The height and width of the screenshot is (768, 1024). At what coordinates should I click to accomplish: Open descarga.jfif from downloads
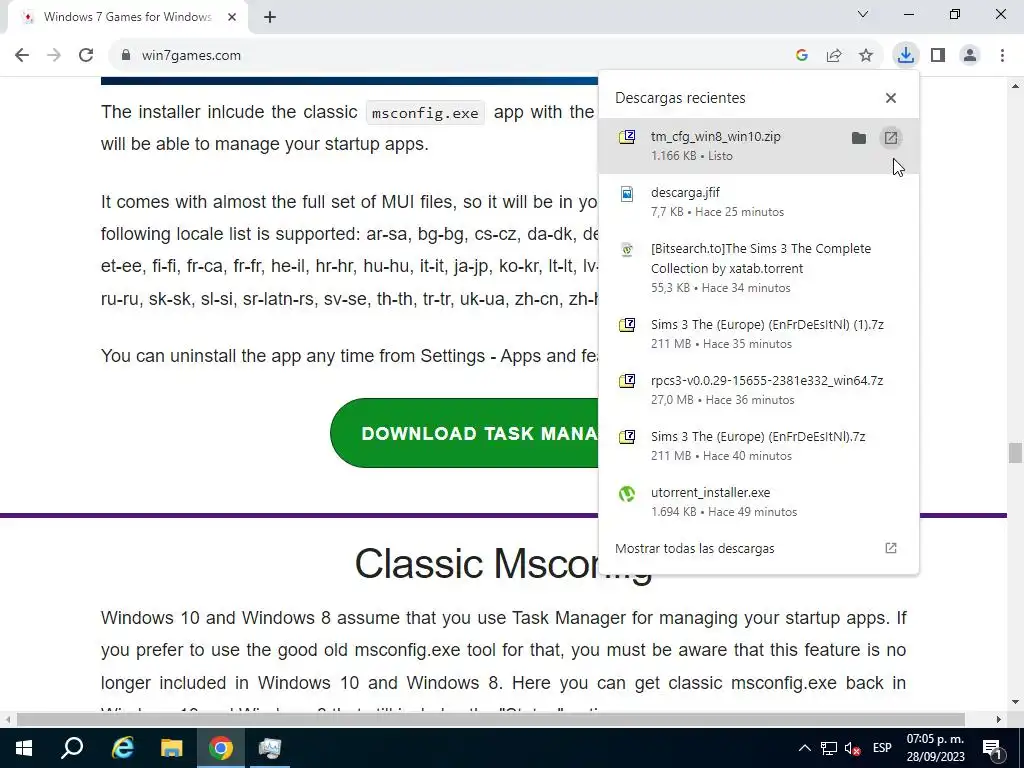(758, 202)
